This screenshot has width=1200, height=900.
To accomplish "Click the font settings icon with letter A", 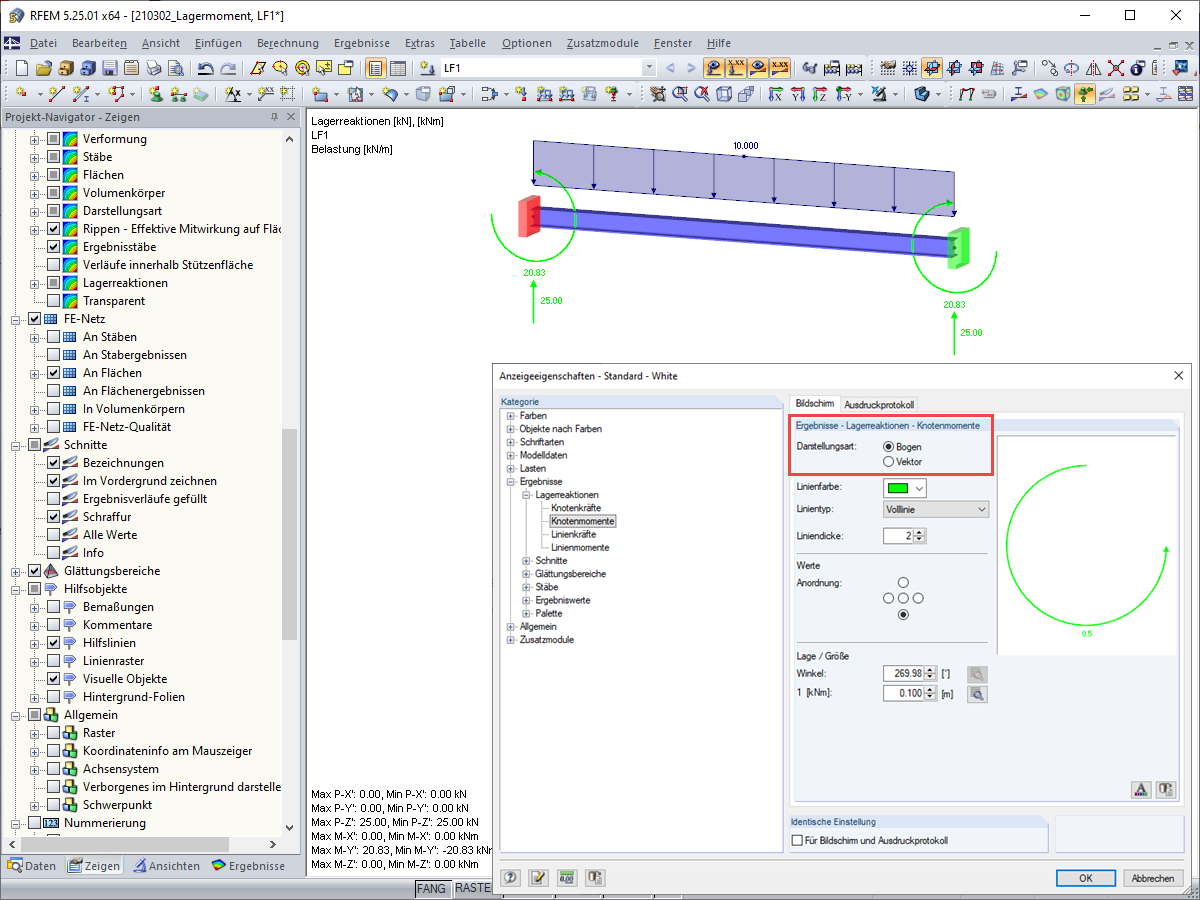I will pyautogui.click(x=1141, y=789).
